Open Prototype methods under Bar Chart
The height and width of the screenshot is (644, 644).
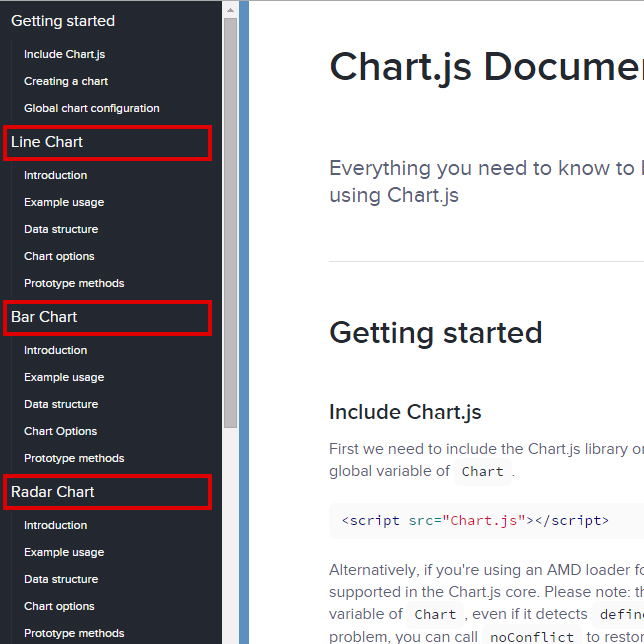coord(74,458)
